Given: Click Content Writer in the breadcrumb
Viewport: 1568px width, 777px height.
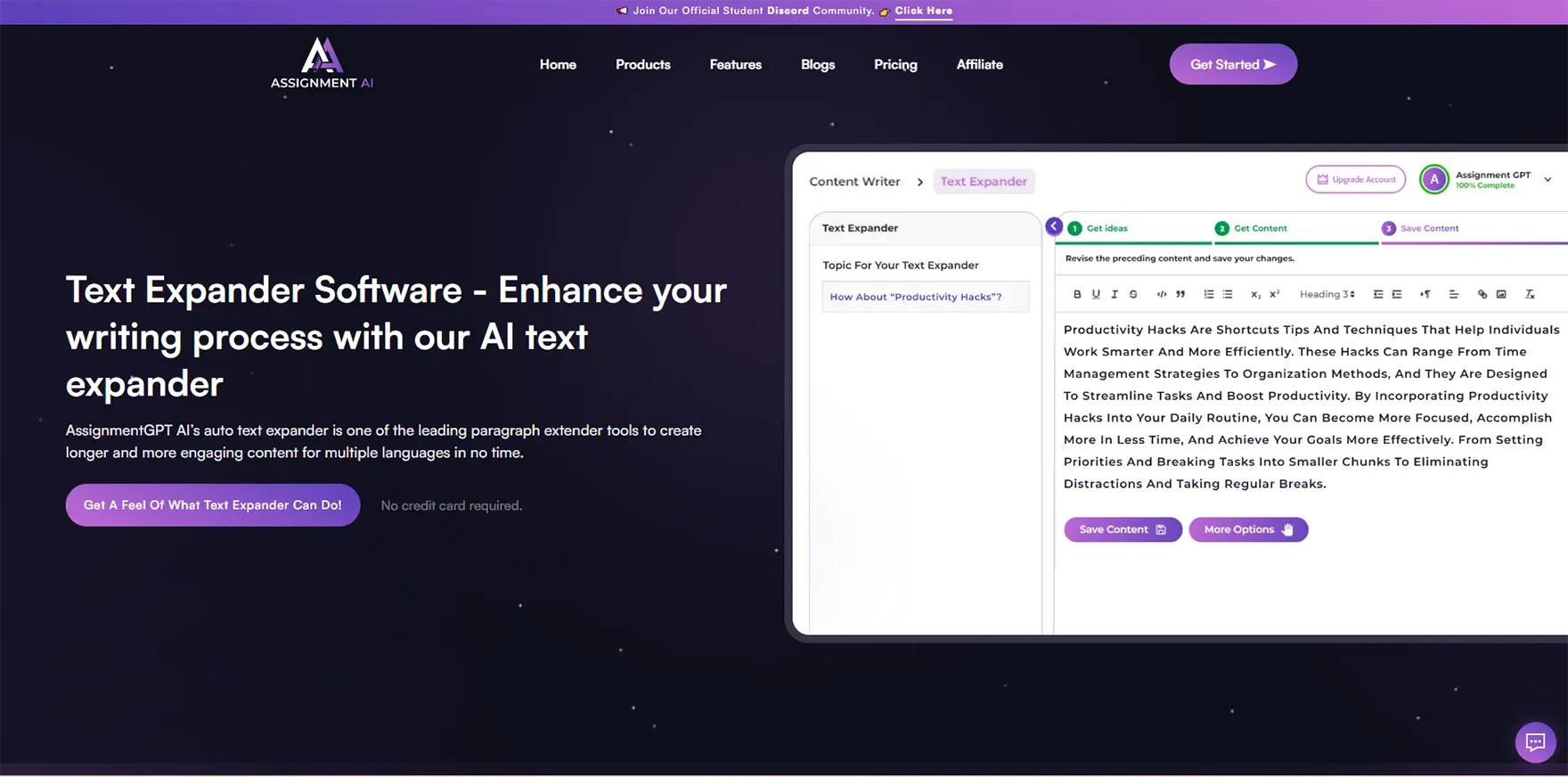Looking at the screenshot, I should pyautogui.click(x=854, y=182).
